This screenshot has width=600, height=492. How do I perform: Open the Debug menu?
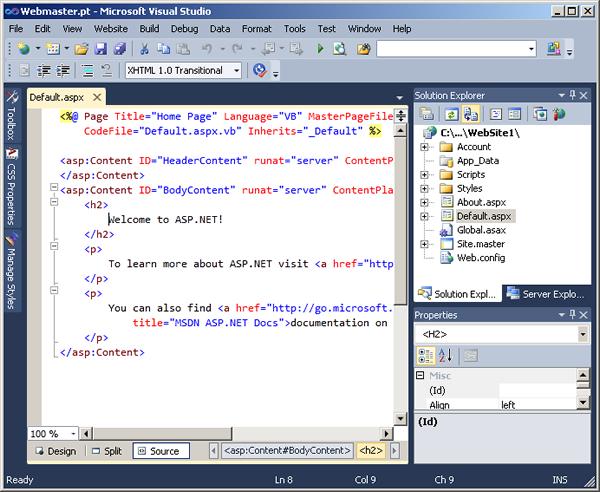(184, 29)
